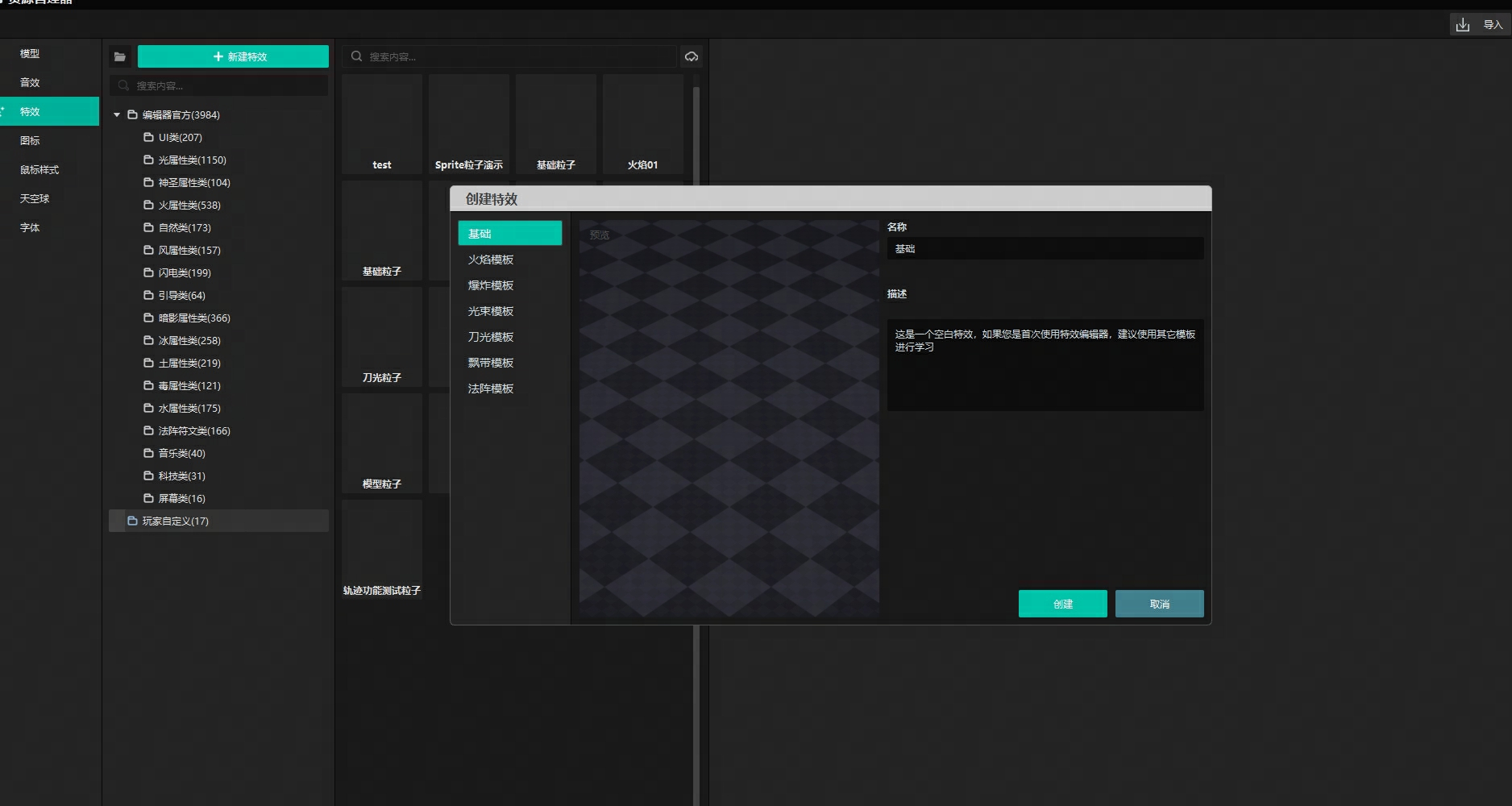The width and height of the screenshot is (1512, 806).
Task: Open the 火焰01 effect thumbnail
Action: click(643, 124)
